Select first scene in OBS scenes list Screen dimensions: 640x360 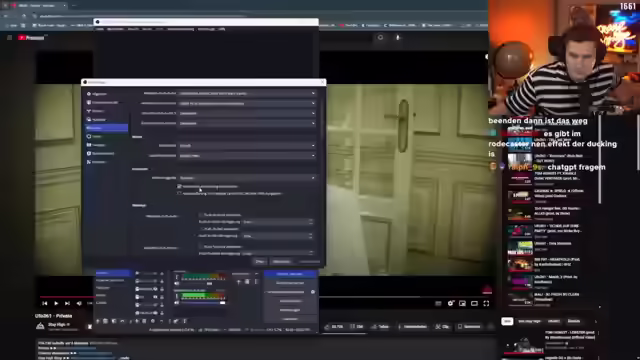click(112, 273)
